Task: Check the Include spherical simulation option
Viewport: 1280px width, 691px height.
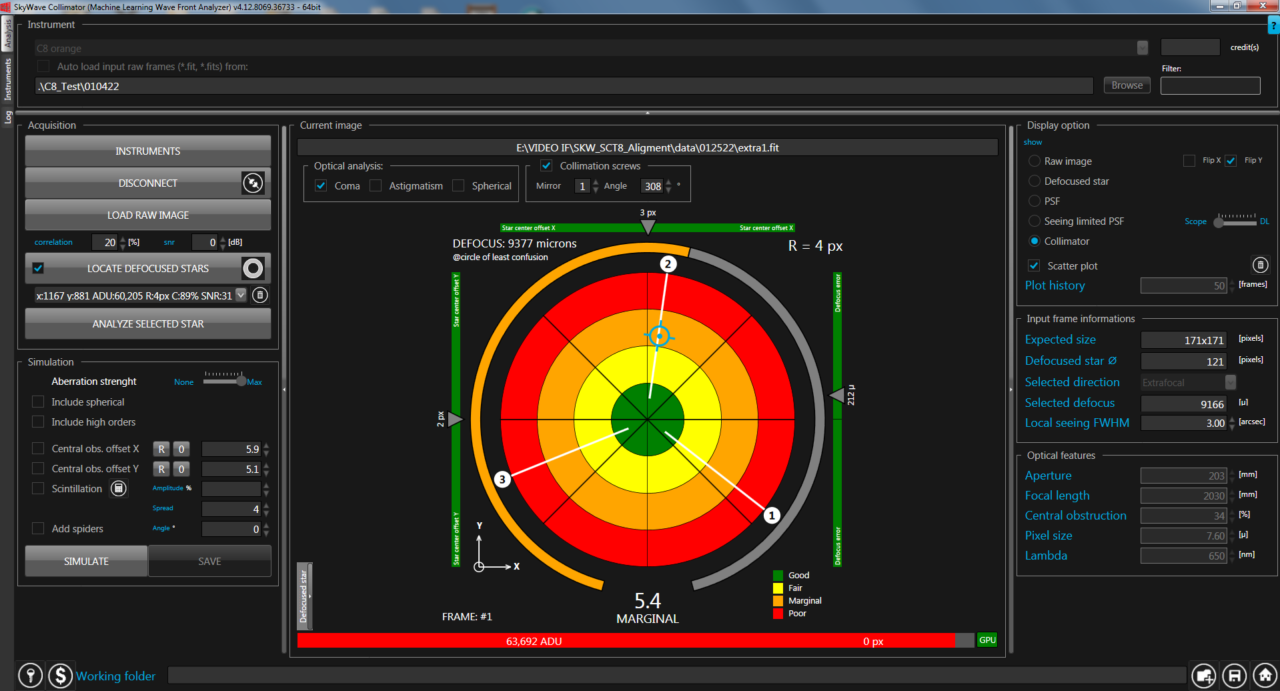Action: click(x=40, y=401)
